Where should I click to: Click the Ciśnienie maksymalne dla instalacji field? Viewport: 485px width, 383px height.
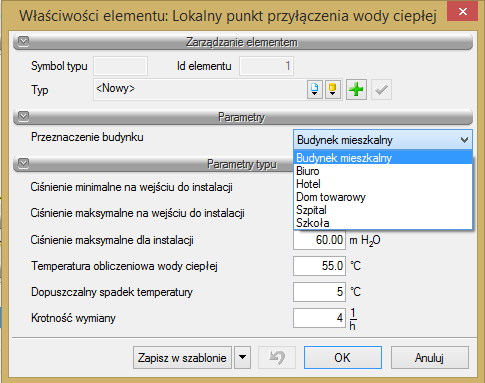pos(319,240)
